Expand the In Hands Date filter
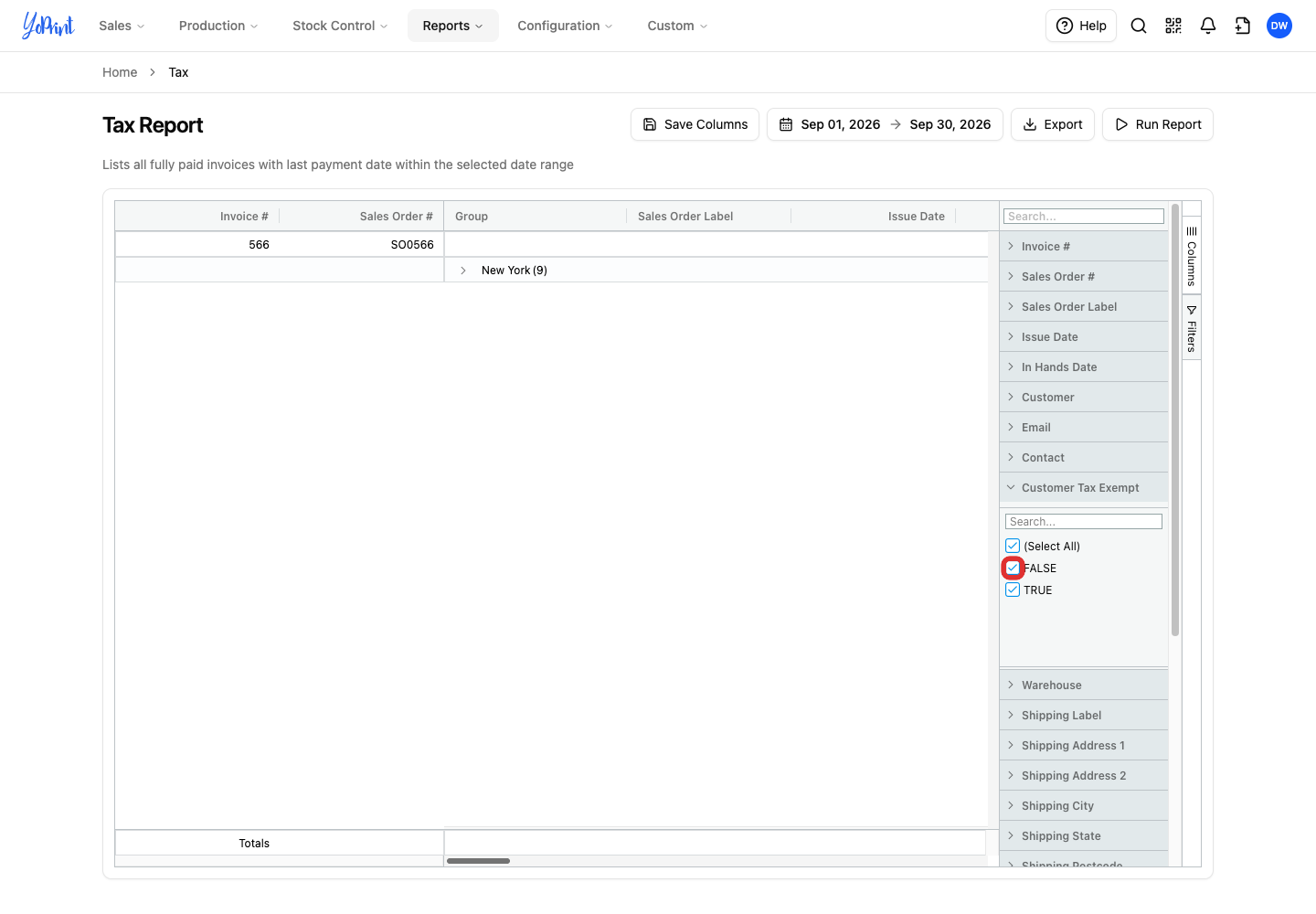This screenshot has width=1316, height=914. (x=1084, y=367)
